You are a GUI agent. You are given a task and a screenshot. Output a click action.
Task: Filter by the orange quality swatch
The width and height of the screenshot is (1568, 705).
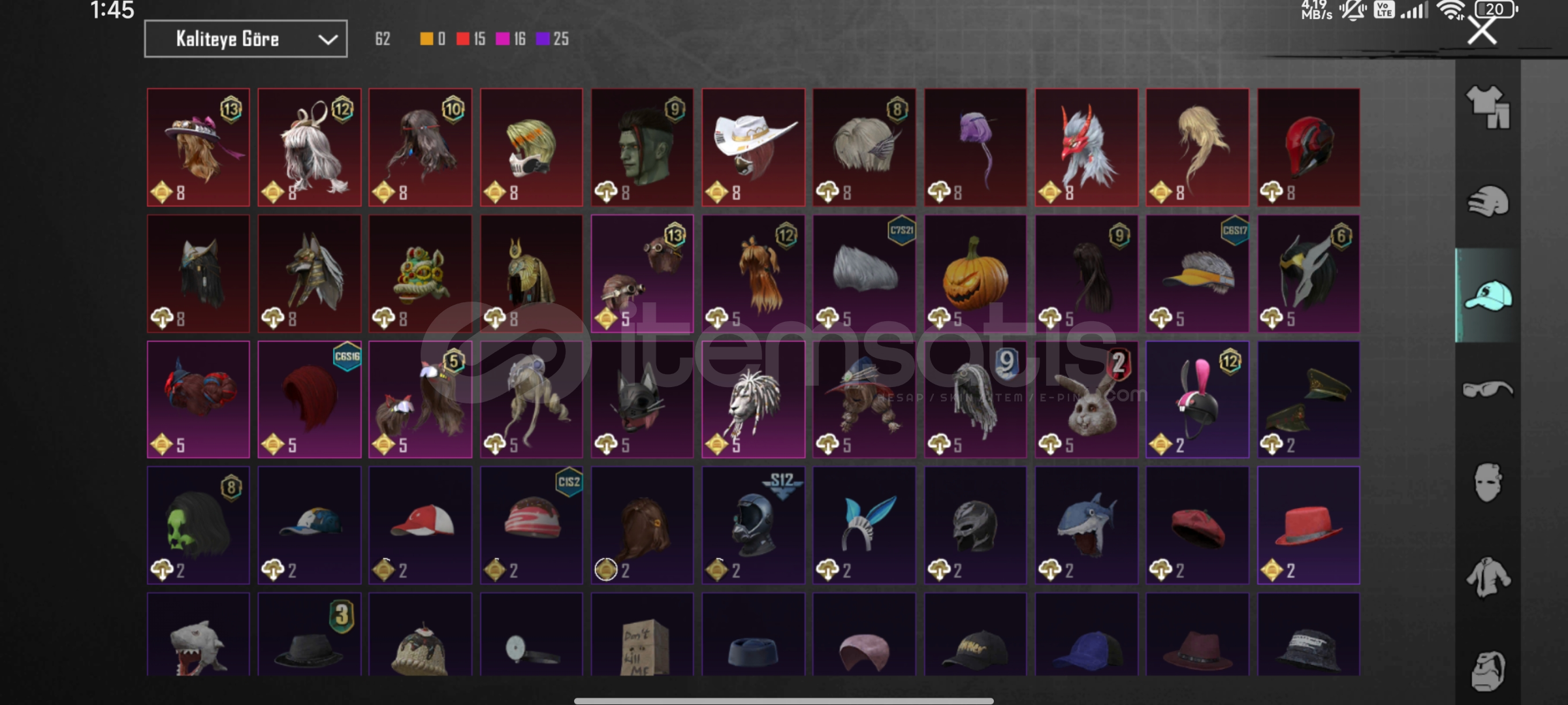pyautogui.click(x=432, y=39)
